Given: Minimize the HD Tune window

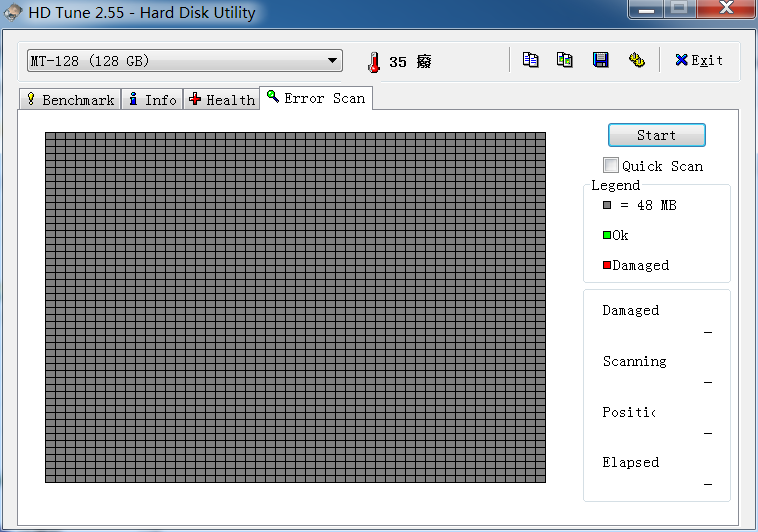Looking at the screenshot, I should point(647,9).
